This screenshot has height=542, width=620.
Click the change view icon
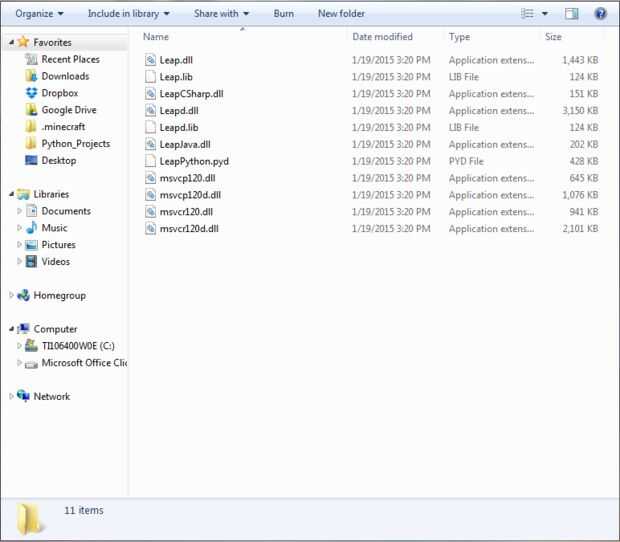pos(527,13)
